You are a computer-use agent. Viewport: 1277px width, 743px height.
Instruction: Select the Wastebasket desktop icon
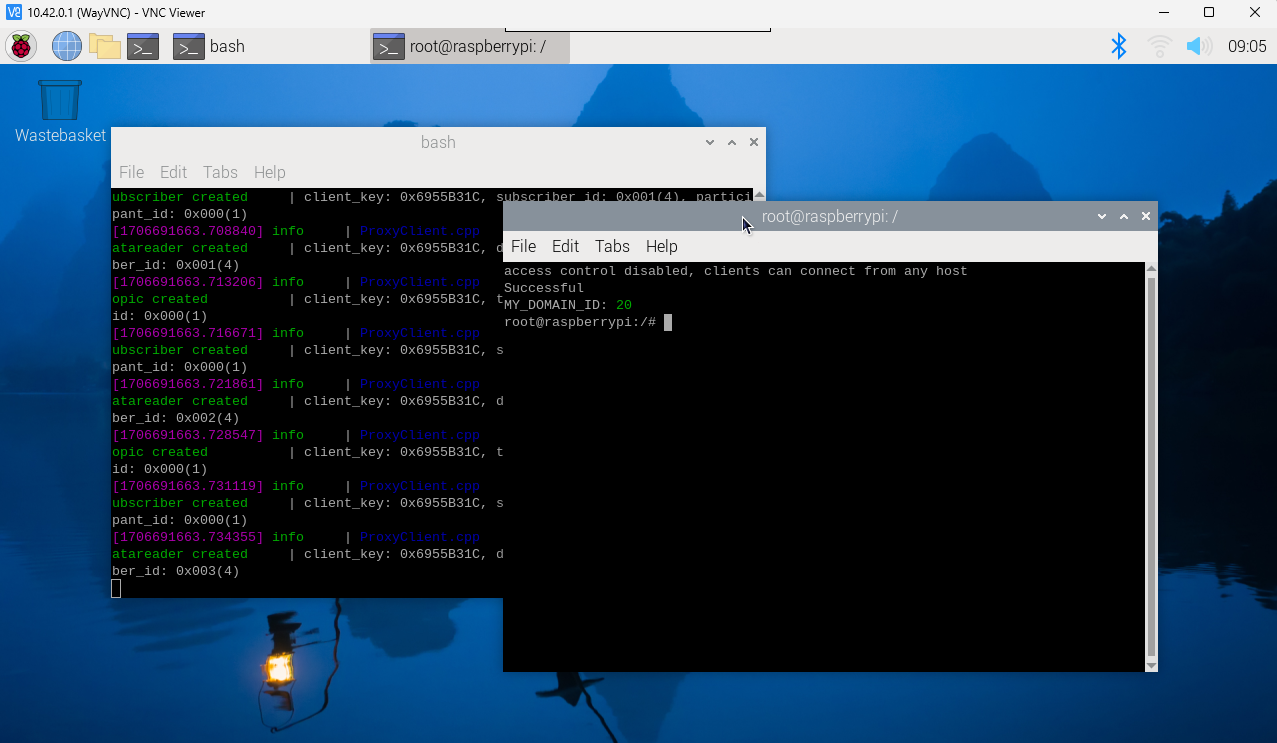coord(60,111)
